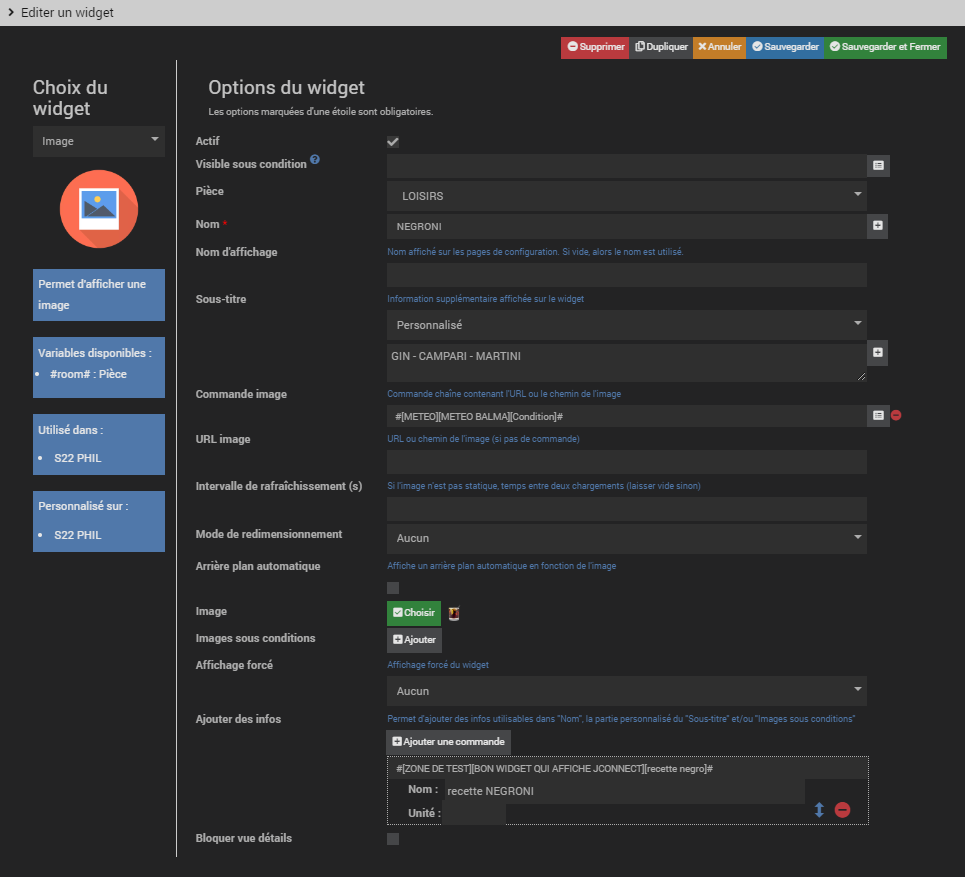Open the condition editor icon for Visible sous condition
Screen dimensions: 965x877
(x=878, y=165)
